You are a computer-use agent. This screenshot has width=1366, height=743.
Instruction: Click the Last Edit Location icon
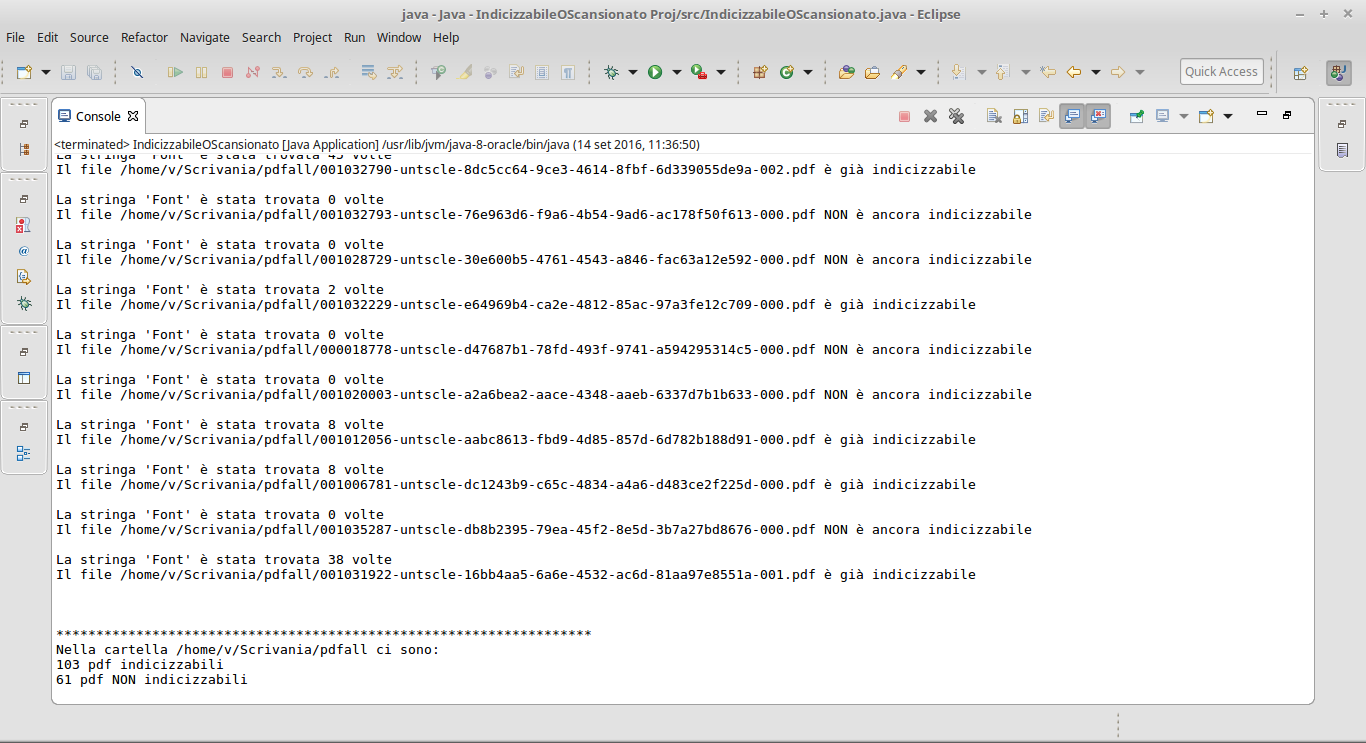(x=1048, y=72)
